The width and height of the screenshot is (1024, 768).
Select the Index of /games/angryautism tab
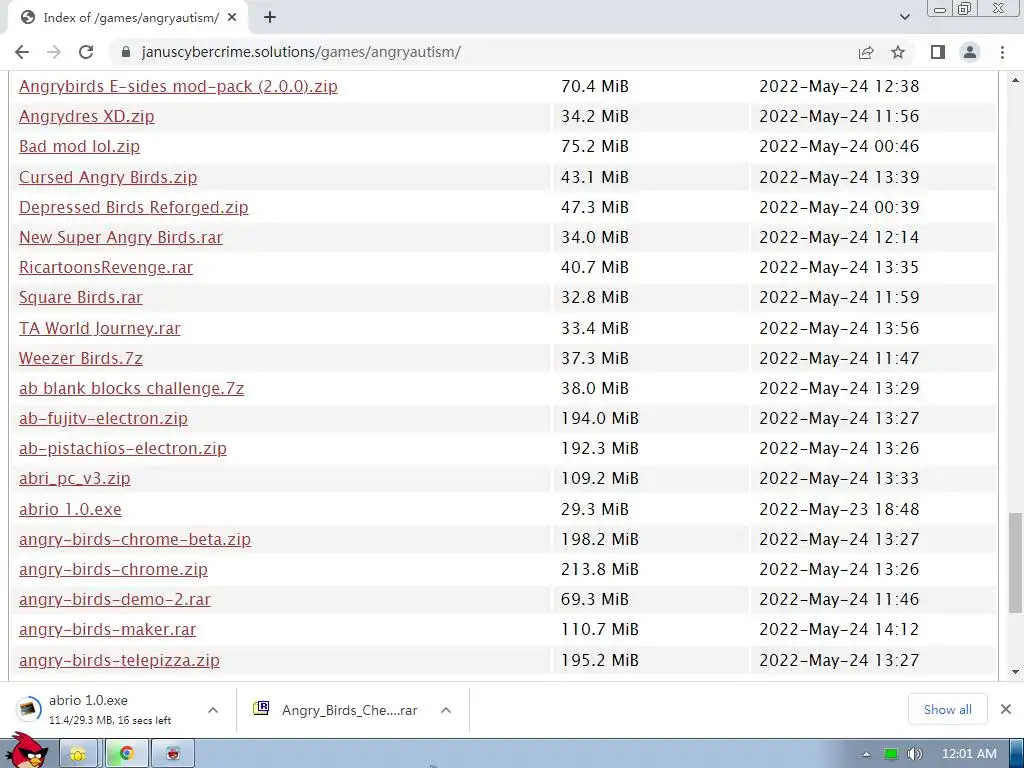pos(127,18)
